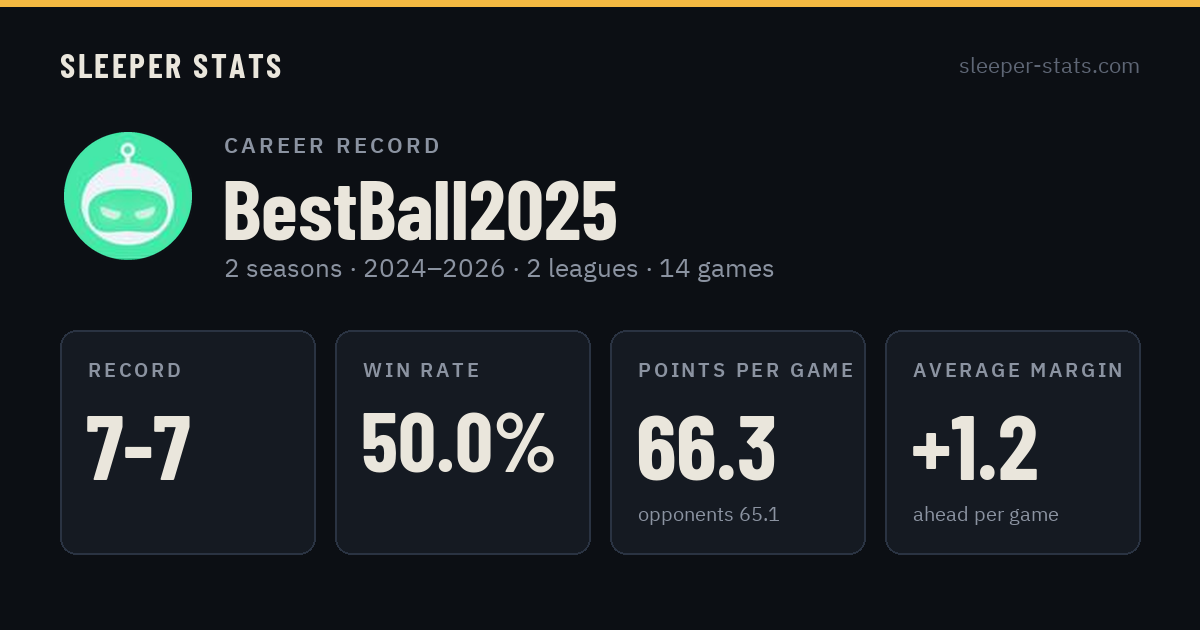Click the +1.2 margin value

(x=975, y=448)
